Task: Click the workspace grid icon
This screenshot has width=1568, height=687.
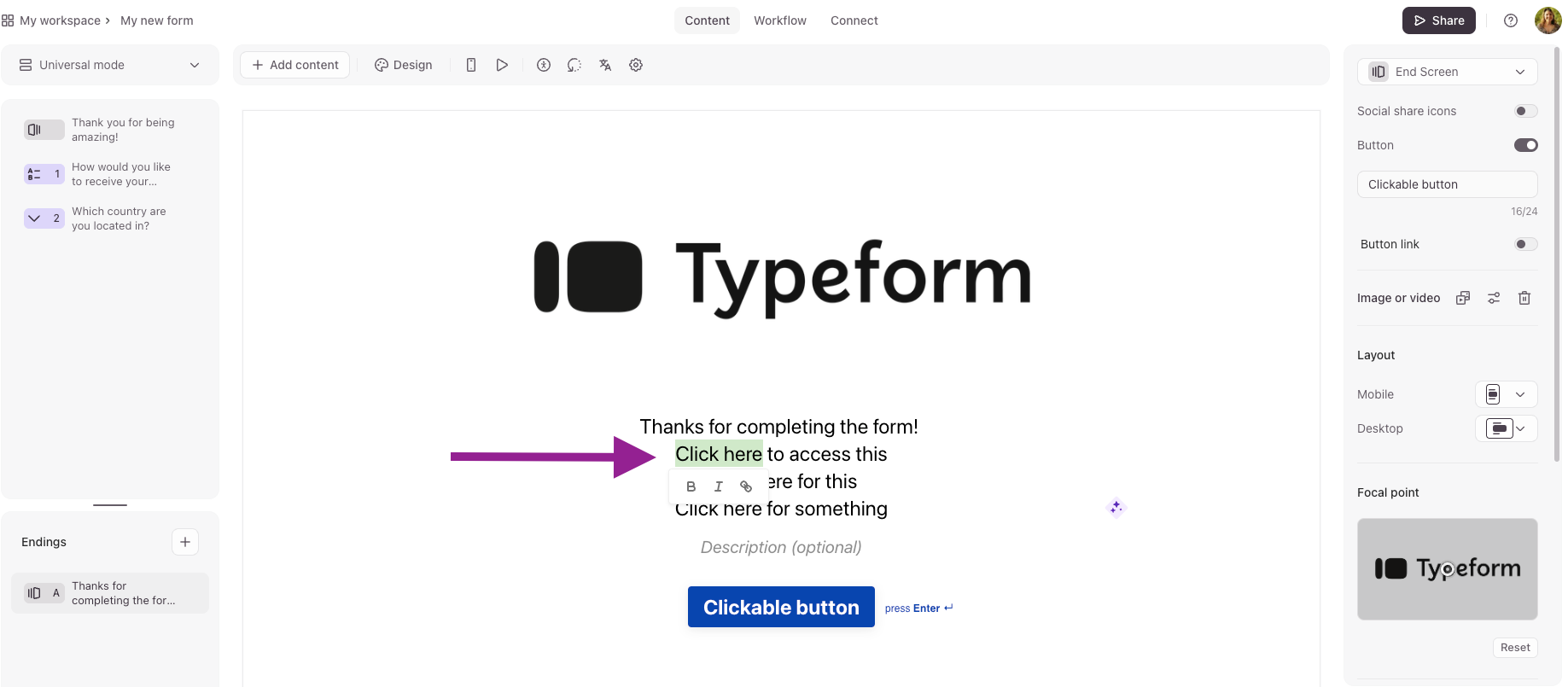Action: pyautogui.click(x=8, y=20)
